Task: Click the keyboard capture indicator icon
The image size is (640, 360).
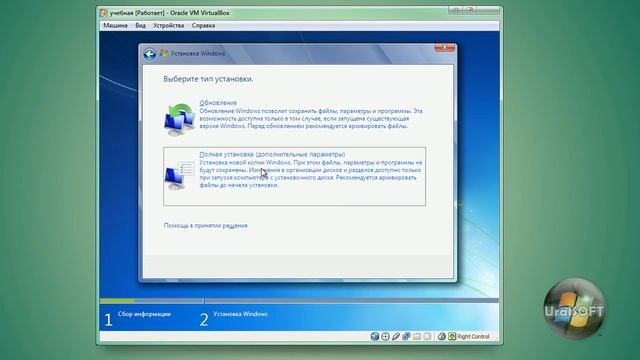Action: coord(452,336)
